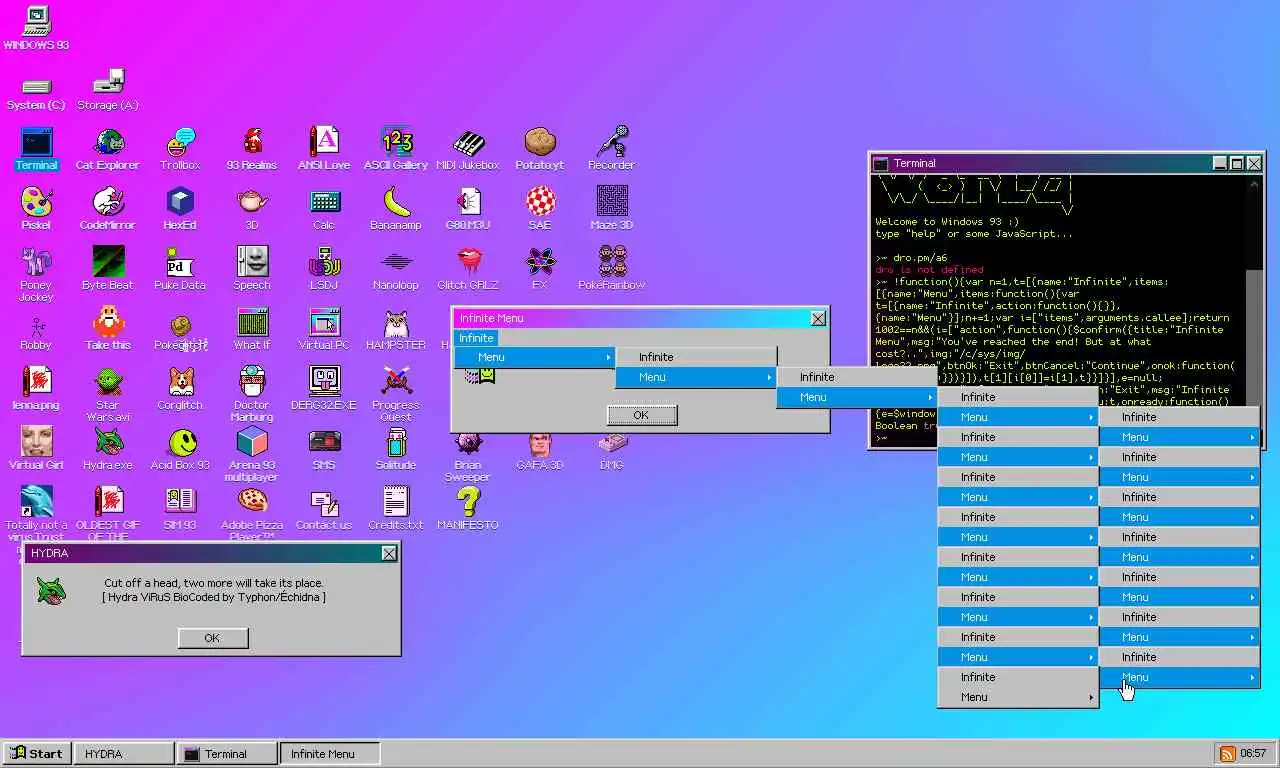Image resolution: width=1280 pixels, height=768 pixels.
Task: Open the Star Wars.avi icon
Action: click(x=108, y=393)
